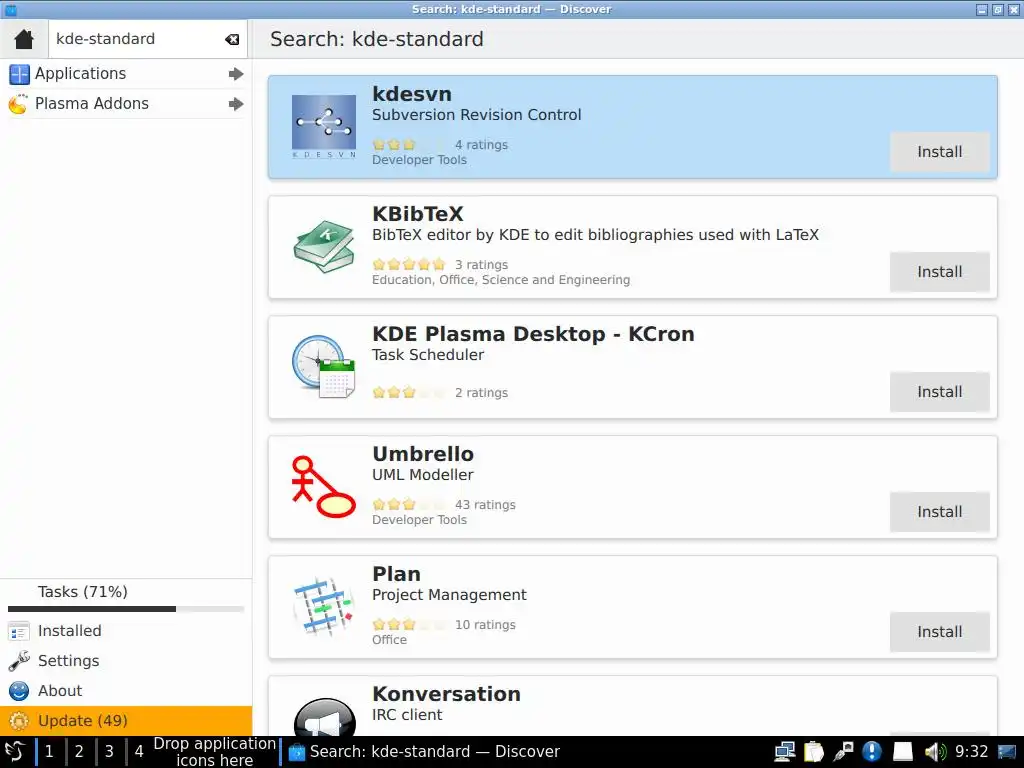Install KBibTeX
This screenshot has width=1024, height=768.
click(939, 272)
